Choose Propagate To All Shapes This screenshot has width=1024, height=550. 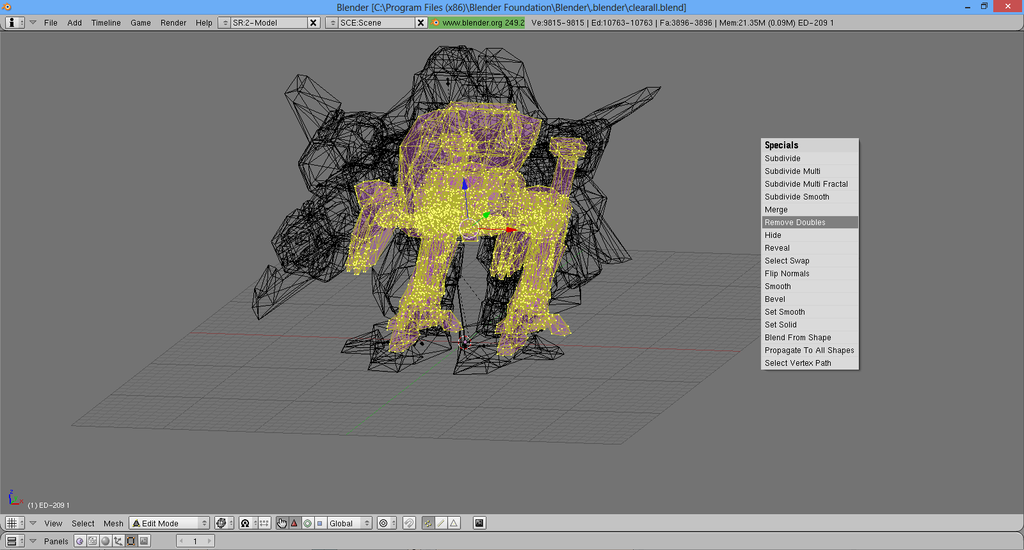(810, 351)
